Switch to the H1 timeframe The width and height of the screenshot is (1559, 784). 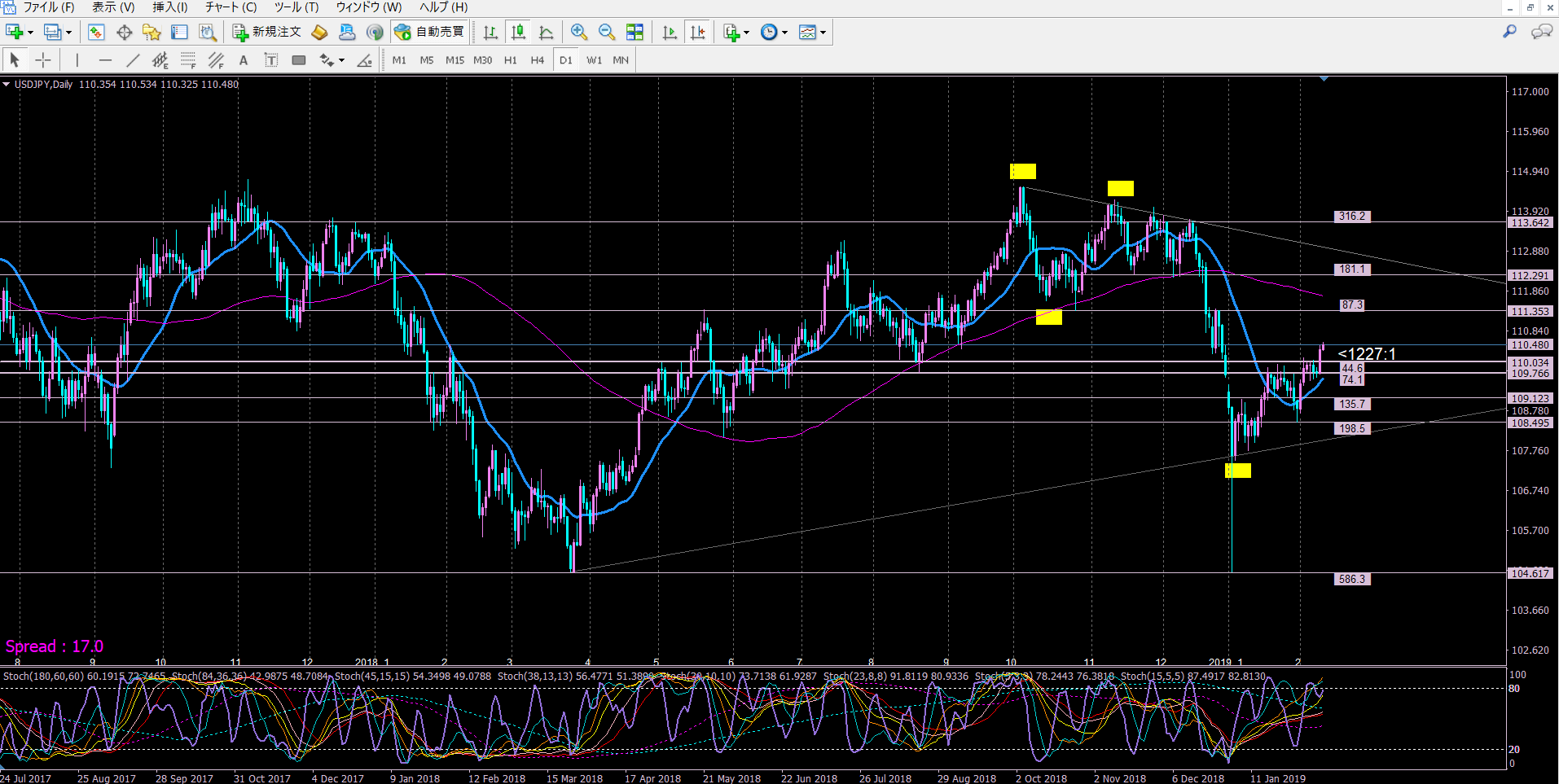point(511,59)
